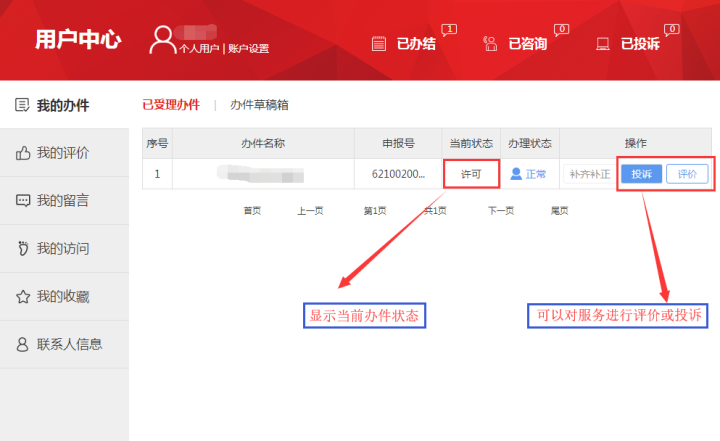Click the footprint icon beside 我的访问

(x=22, y=249)
